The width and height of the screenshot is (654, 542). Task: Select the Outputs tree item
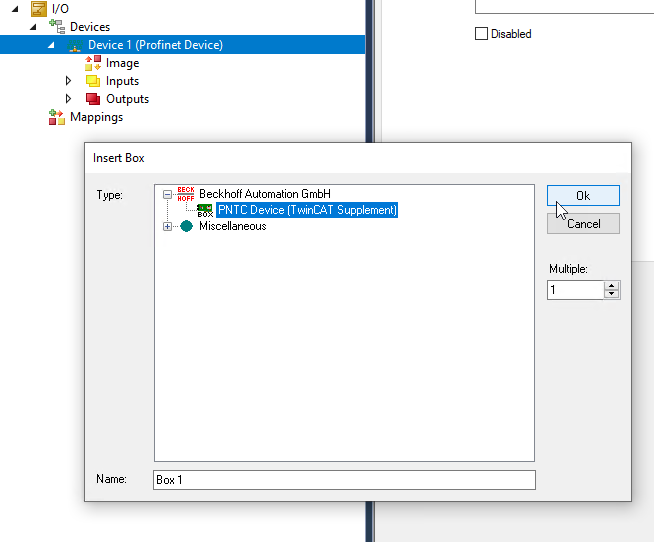[x=127, y=99]
